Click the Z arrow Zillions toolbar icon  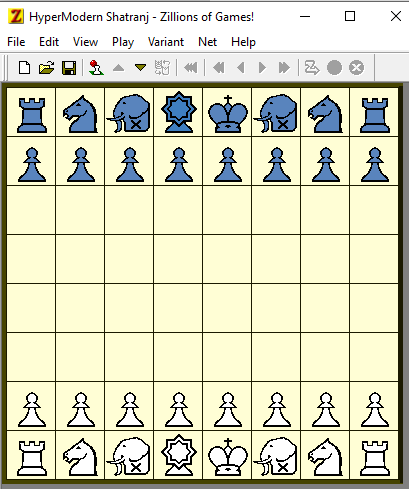pyautogui.click(x=312, y=68)
